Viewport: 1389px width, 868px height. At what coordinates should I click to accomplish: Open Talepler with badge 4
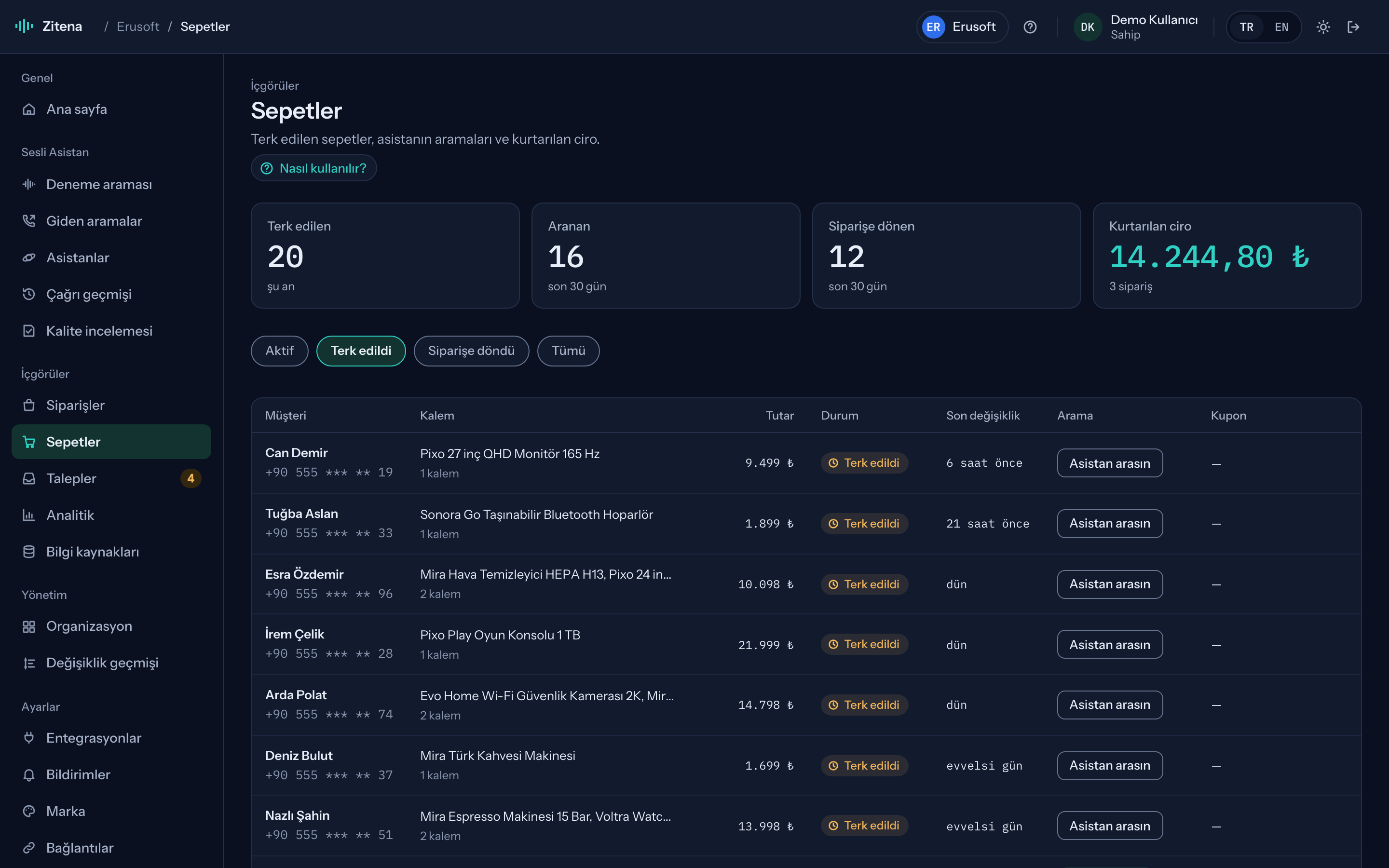[111, 479]
